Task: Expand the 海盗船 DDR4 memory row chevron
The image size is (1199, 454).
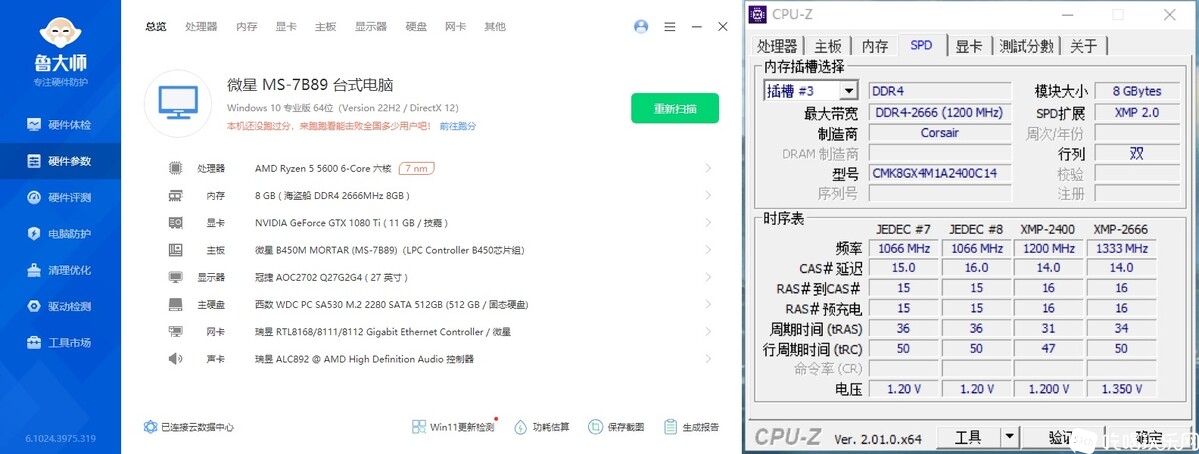Action: (708, 196)
